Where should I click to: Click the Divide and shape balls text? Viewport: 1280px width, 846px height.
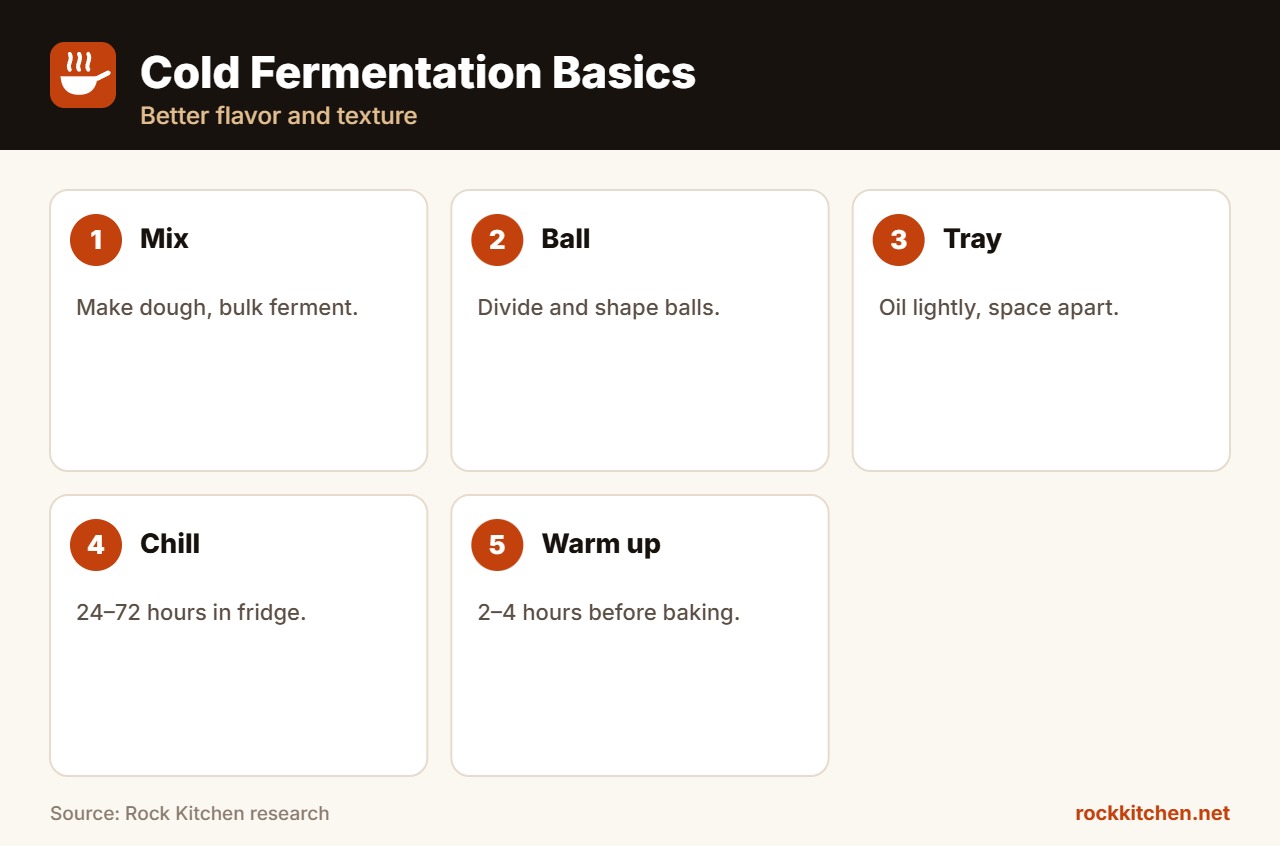pos(598,307)
